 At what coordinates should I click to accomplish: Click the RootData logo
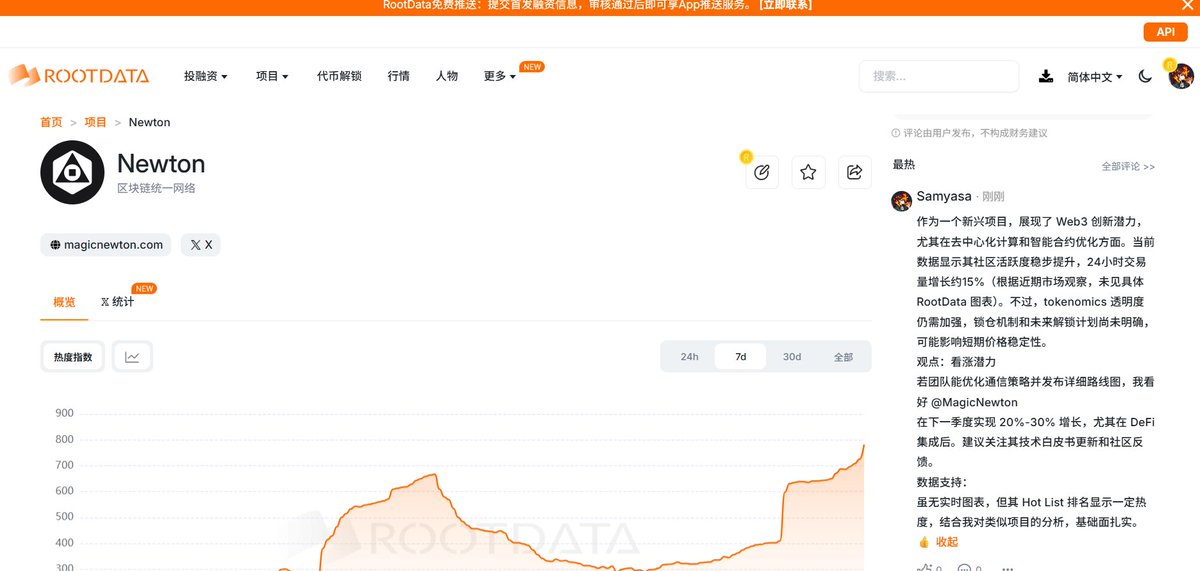79,75
